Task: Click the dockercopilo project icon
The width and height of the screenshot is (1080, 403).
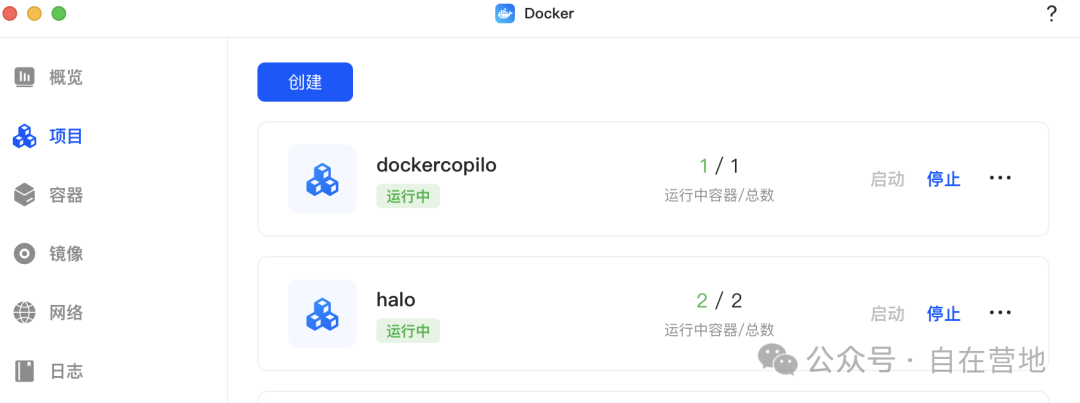Action: 322,179
